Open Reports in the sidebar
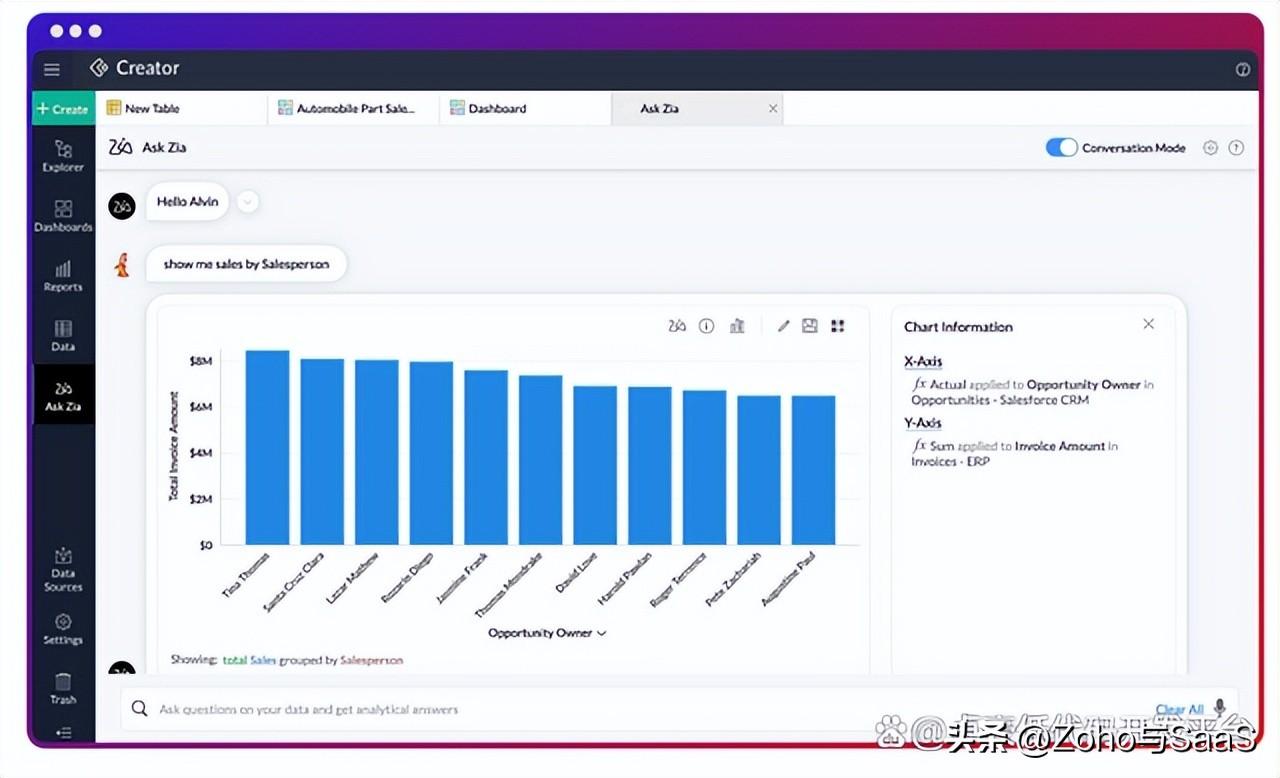 click(63, 276)
